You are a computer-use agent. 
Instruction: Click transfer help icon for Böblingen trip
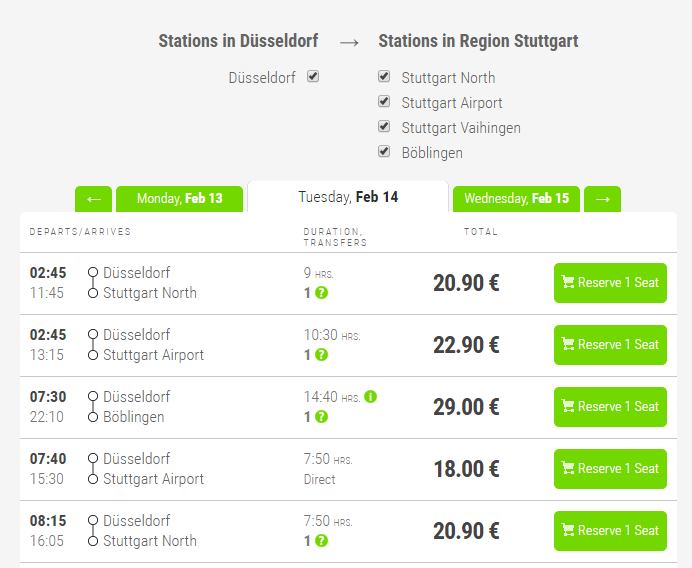tap(321, 417)
